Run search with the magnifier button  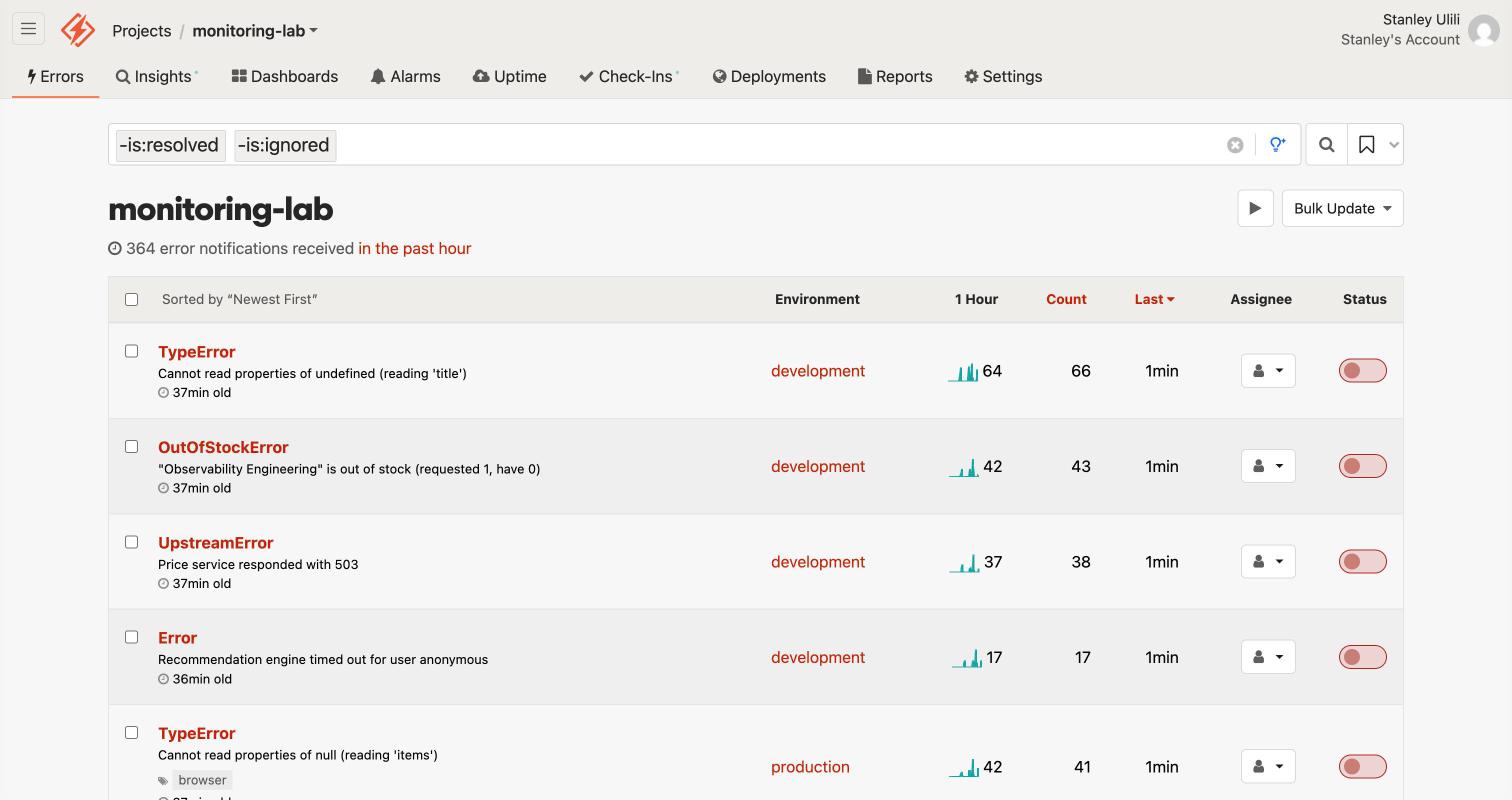[1326, 145]
